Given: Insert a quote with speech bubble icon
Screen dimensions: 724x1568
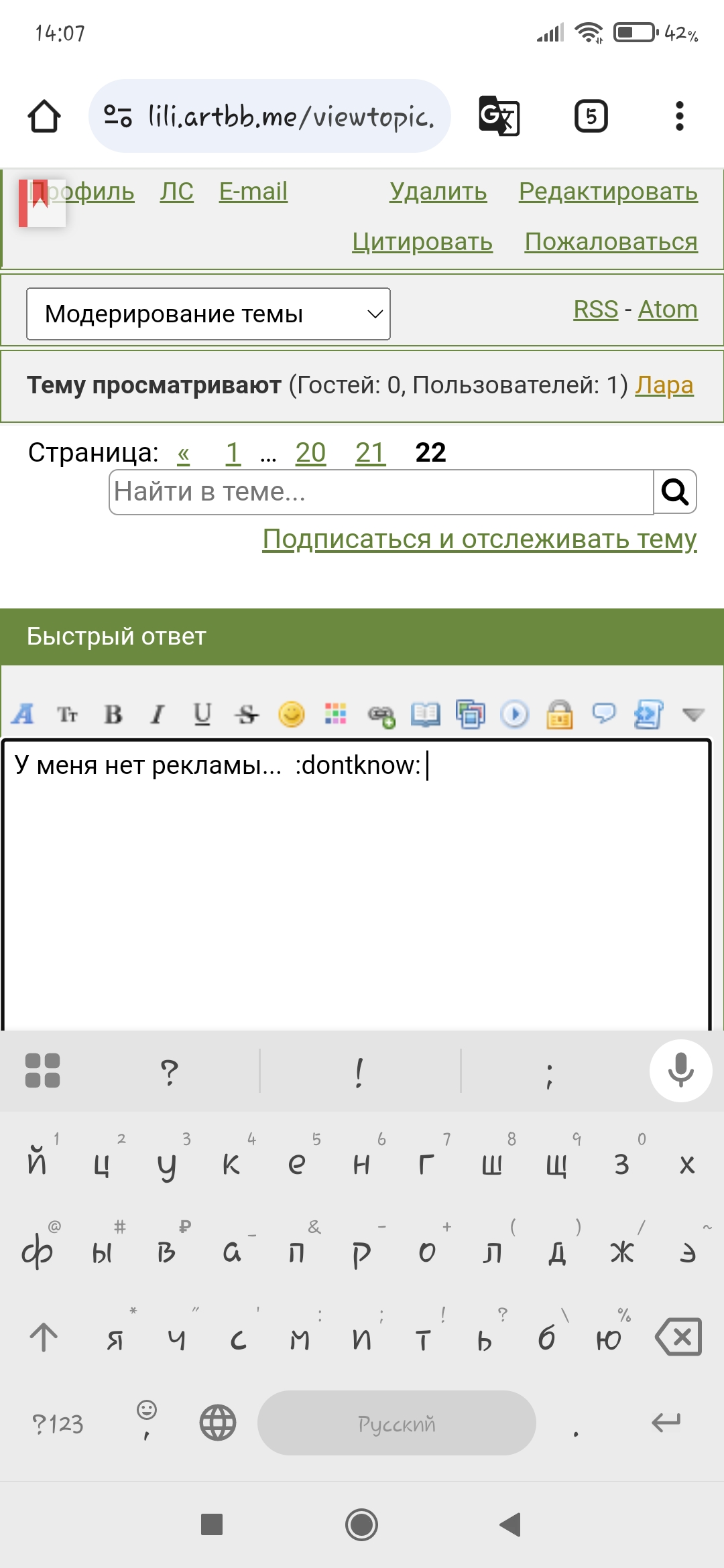Looking at the screenshot, I should [604, 713].
